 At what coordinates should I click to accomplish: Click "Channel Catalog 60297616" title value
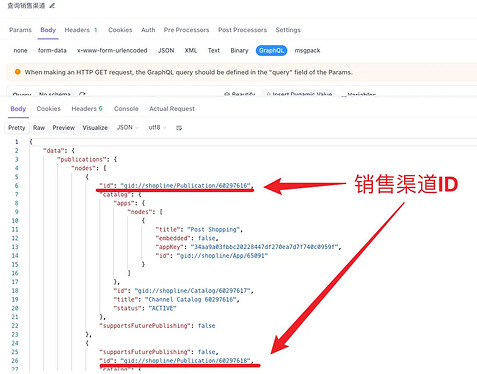192,299
